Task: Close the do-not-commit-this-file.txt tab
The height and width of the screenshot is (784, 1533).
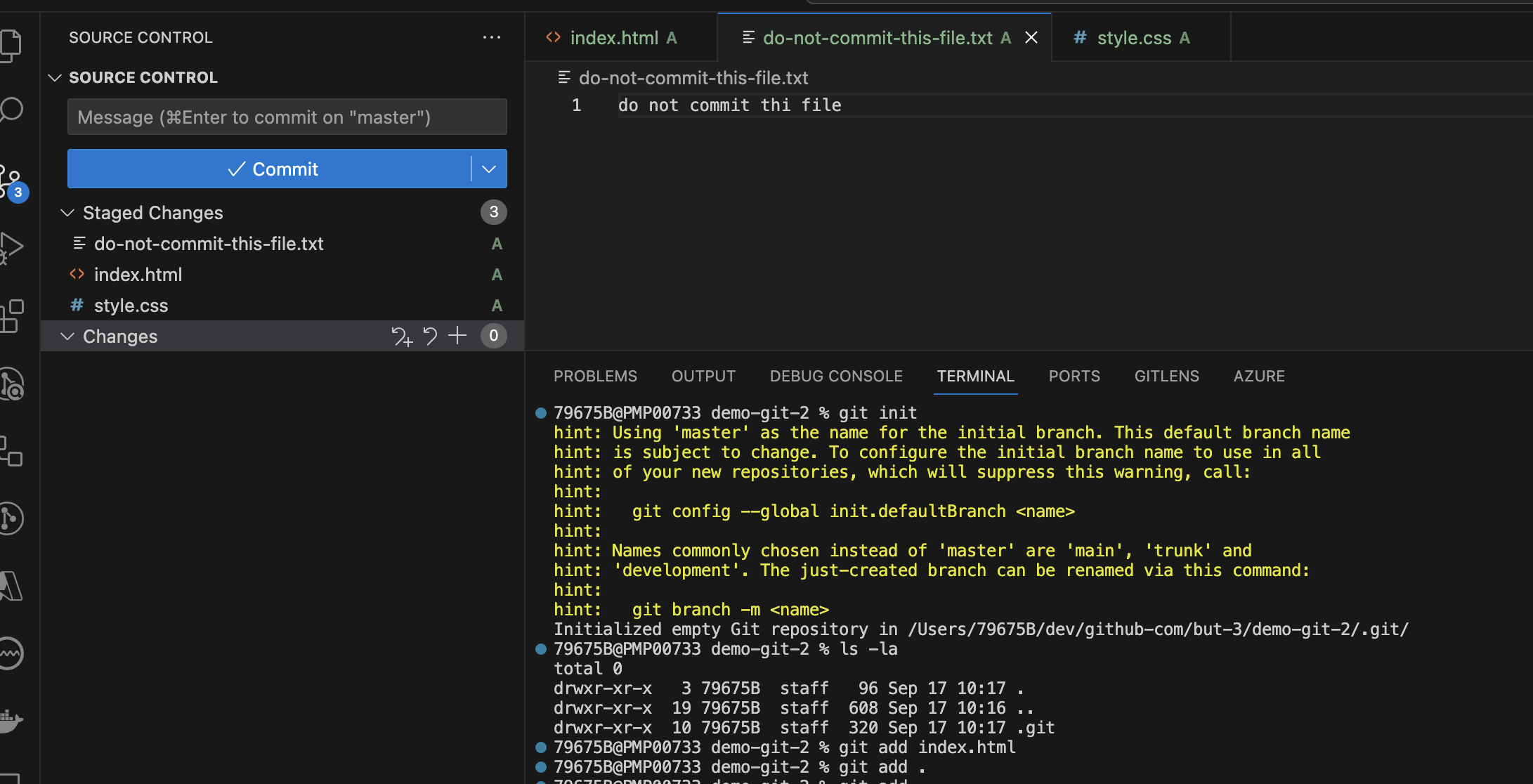Action: click(1031, 37)
